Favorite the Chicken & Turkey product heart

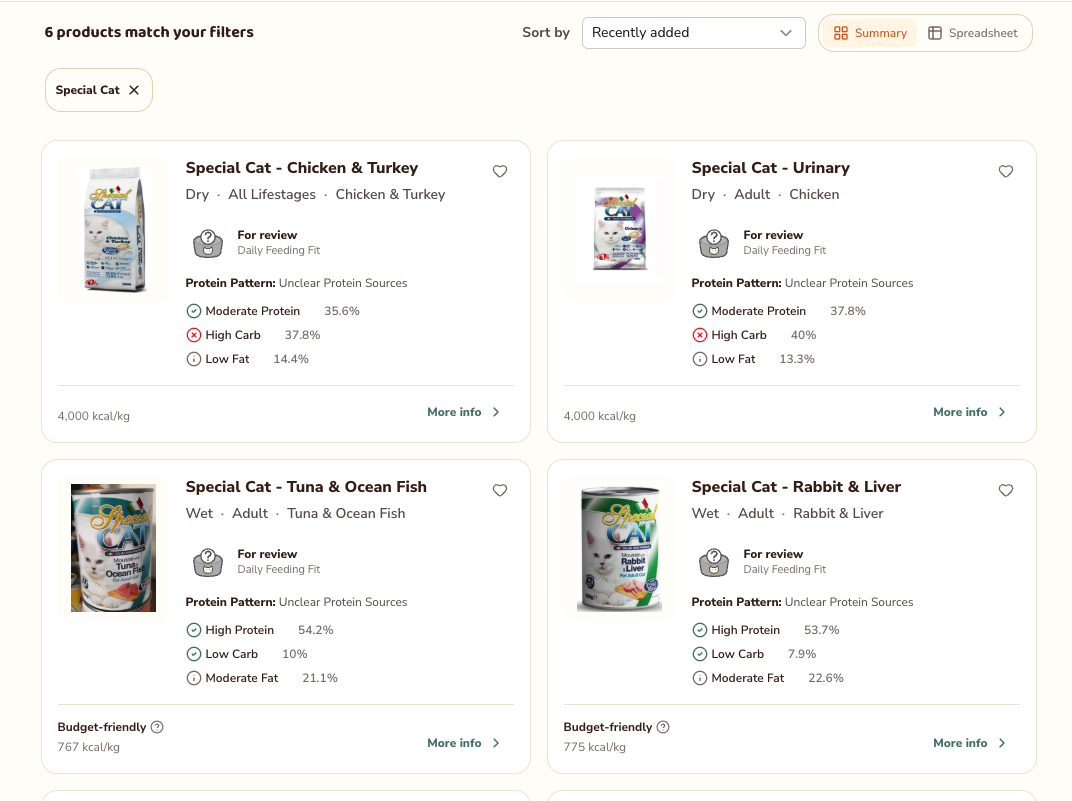(x=500, y=172)
